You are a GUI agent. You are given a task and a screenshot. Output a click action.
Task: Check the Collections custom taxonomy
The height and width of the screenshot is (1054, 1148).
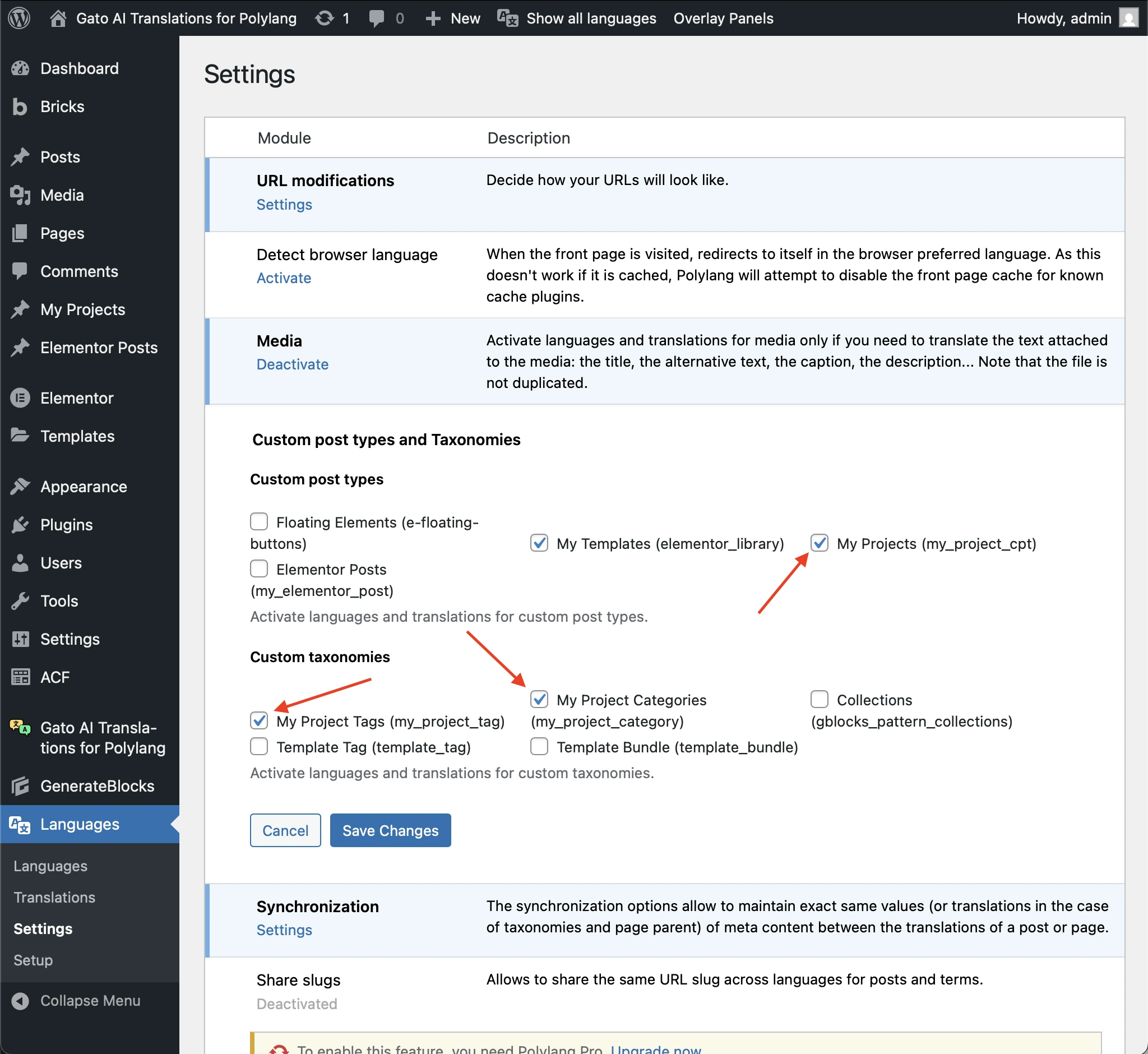tap(820, 699)
